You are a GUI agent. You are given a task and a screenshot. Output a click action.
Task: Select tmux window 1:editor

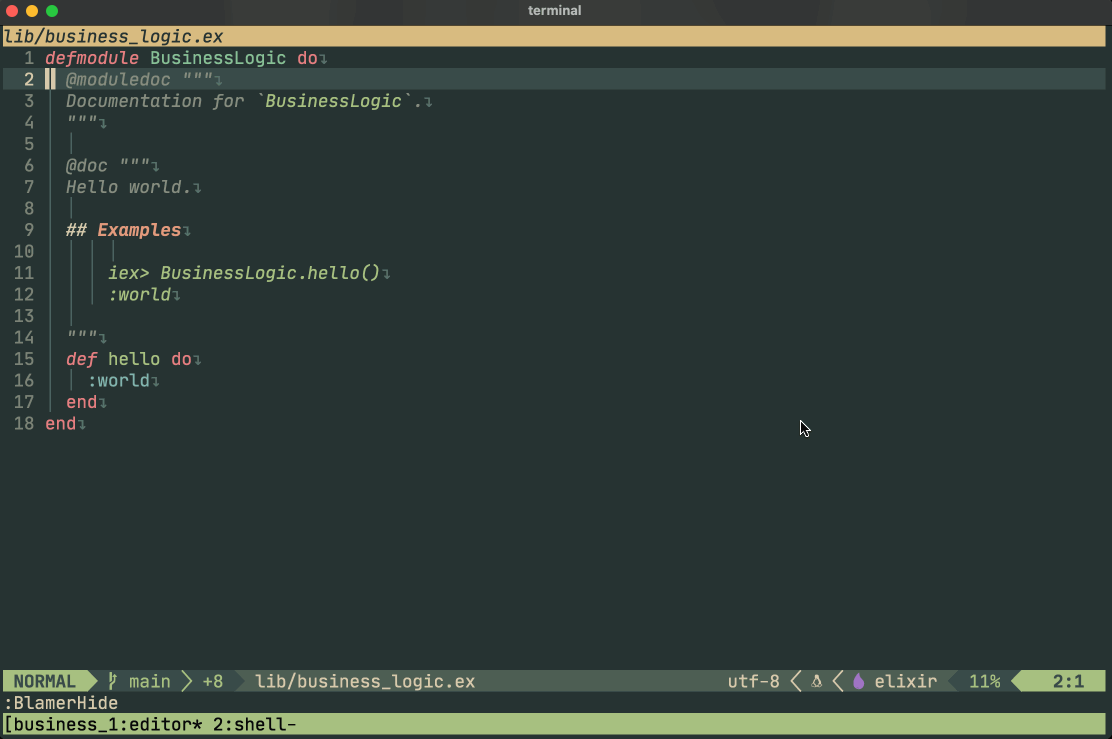[x=155, y=724]
